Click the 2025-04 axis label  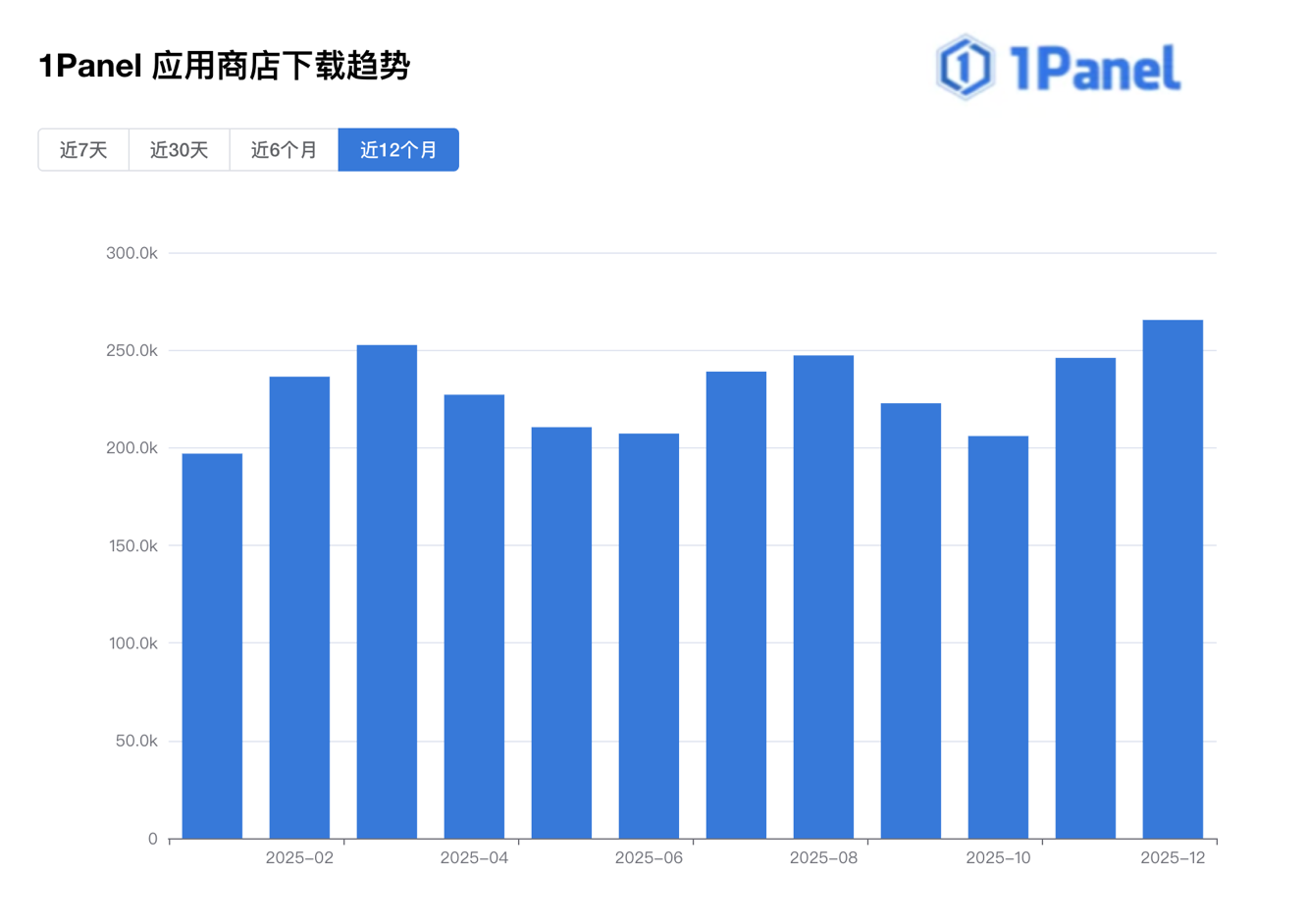pos(475,857)
